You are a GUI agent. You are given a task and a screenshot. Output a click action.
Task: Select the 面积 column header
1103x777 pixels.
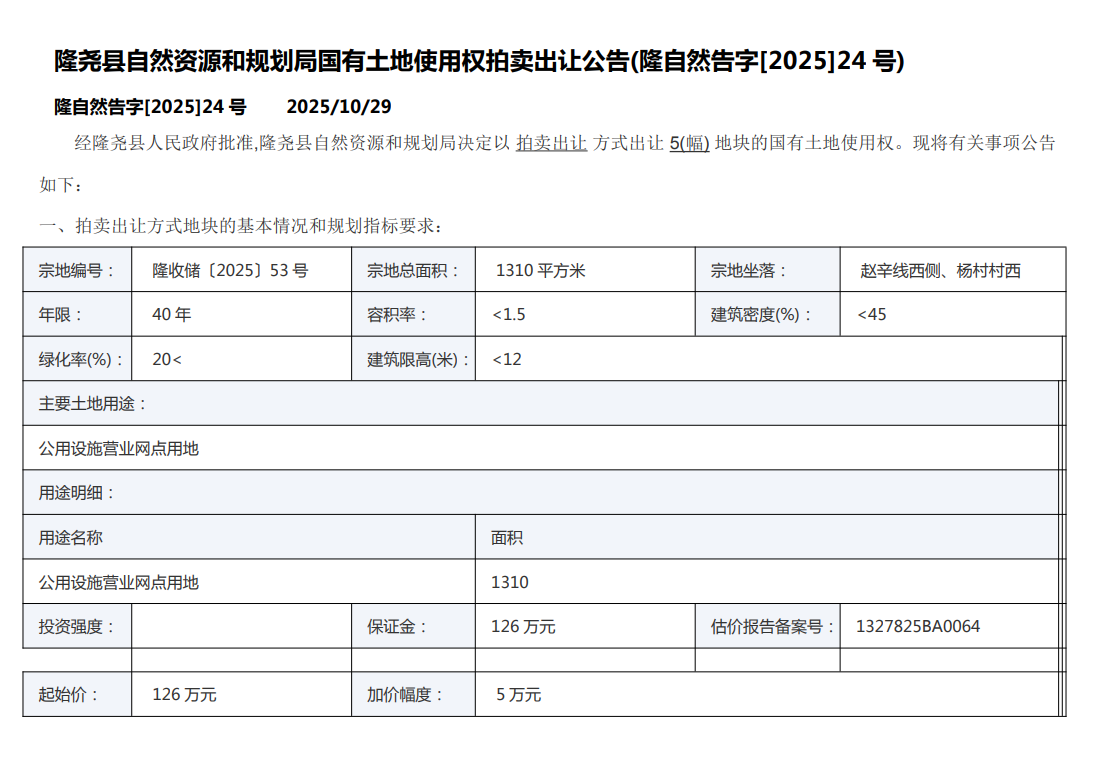coord(767,538)
